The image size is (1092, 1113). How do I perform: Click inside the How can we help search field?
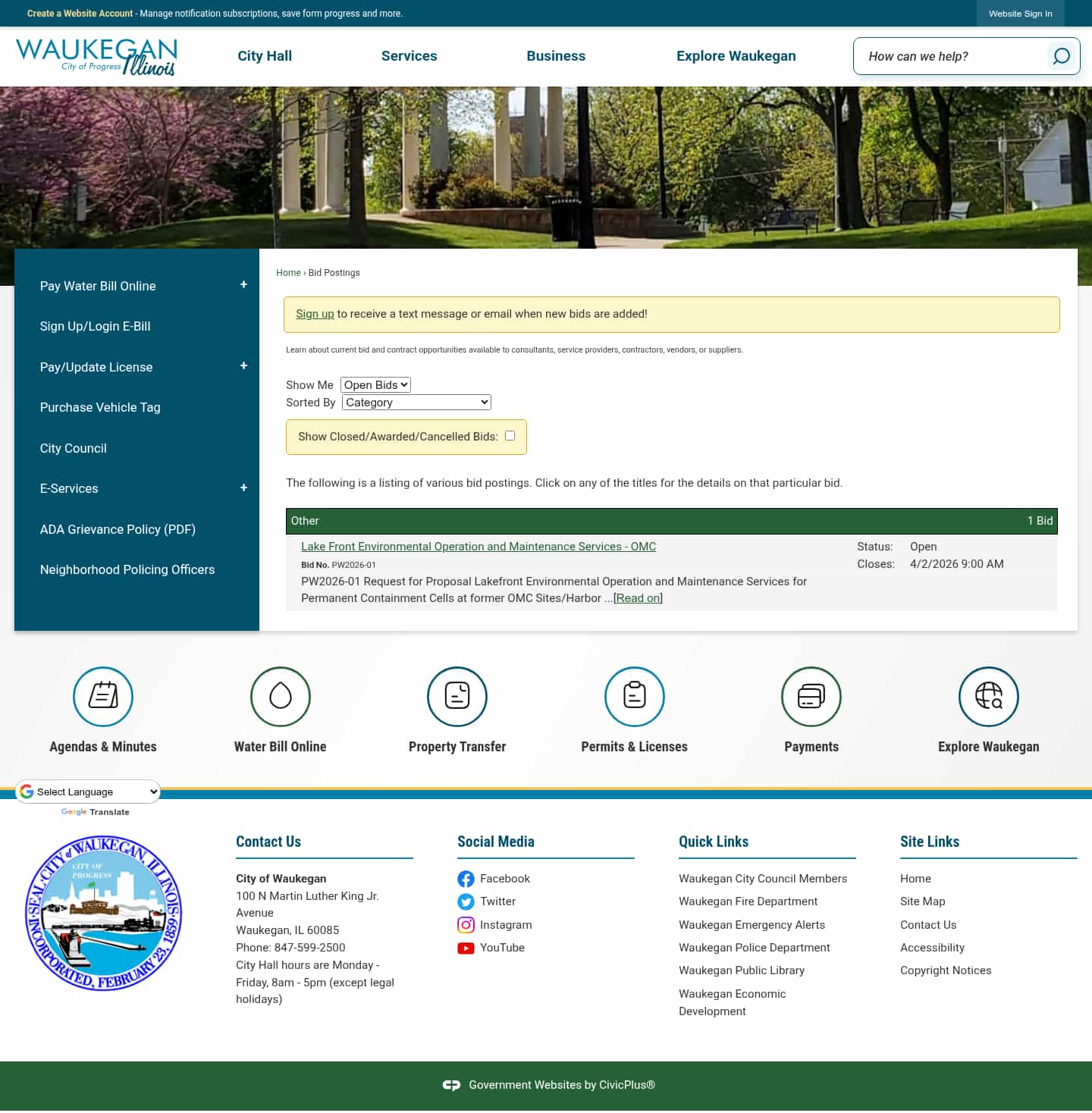click(x=948, y=56)
